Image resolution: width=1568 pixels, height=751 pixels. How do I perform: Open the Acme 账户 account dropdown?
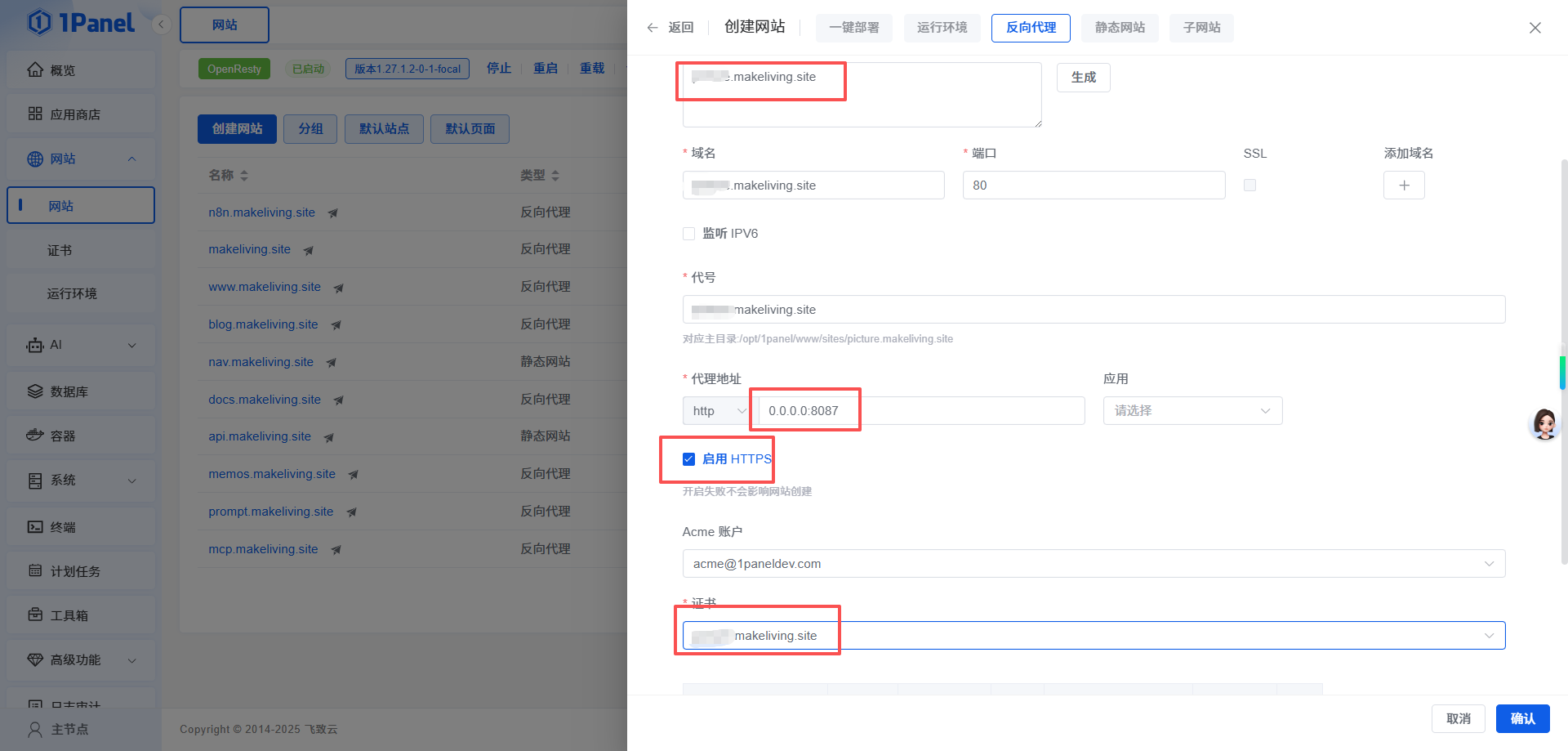click(1093, 564)
